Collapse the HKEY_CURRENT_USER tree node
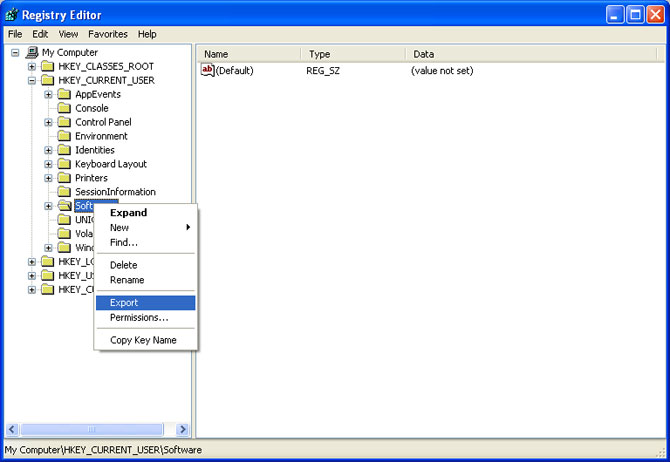Viewport: 670px width, 462px height. coord(32,80)
